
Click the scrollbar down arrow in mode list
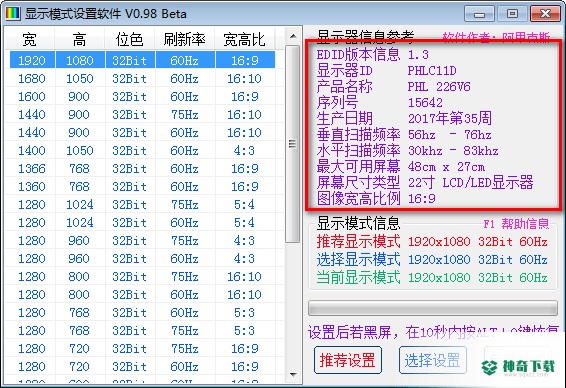tap(293, 375)
